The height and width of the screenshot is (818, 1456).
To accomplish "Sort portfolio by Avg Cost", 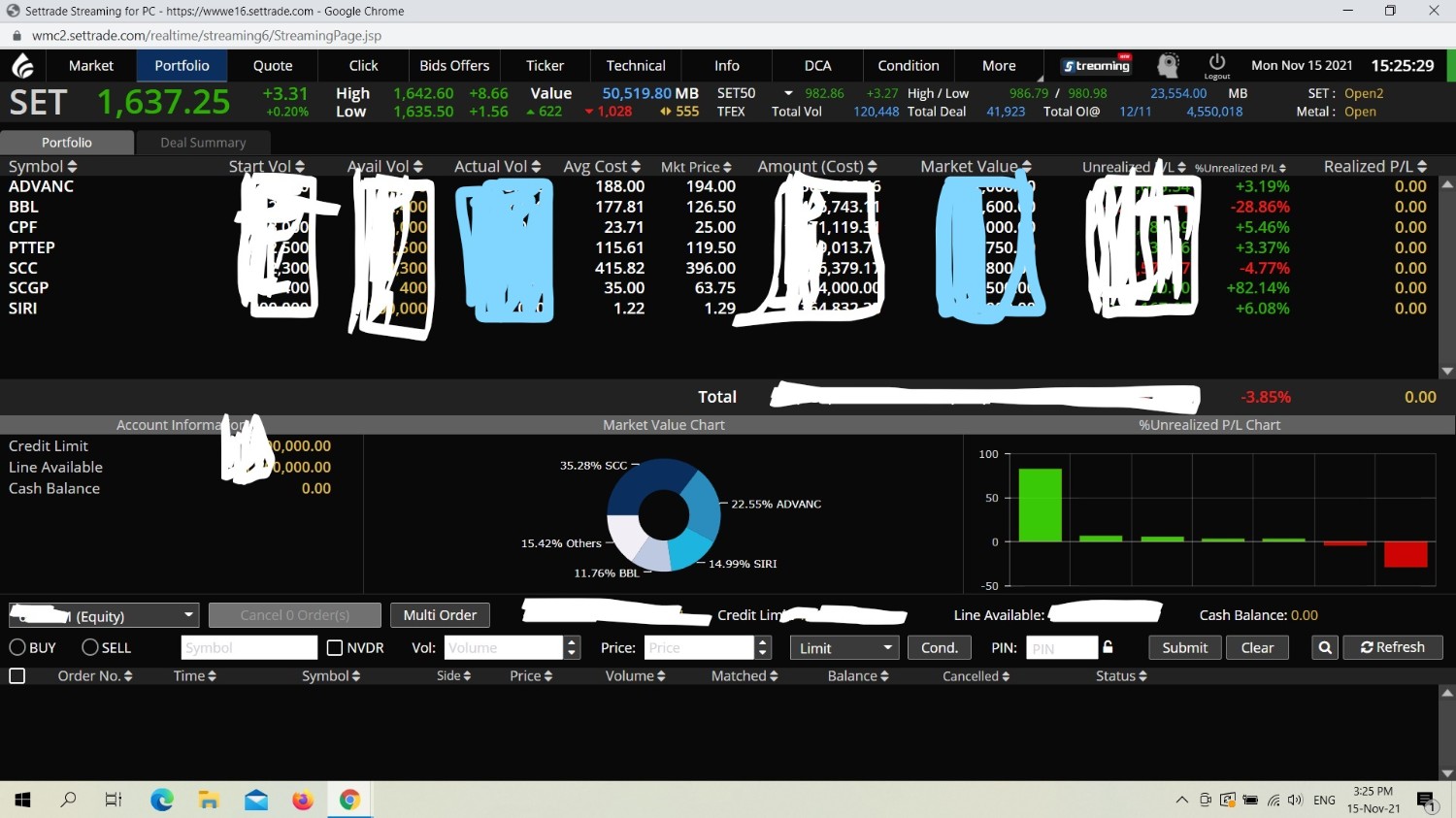I will [636, 167].
